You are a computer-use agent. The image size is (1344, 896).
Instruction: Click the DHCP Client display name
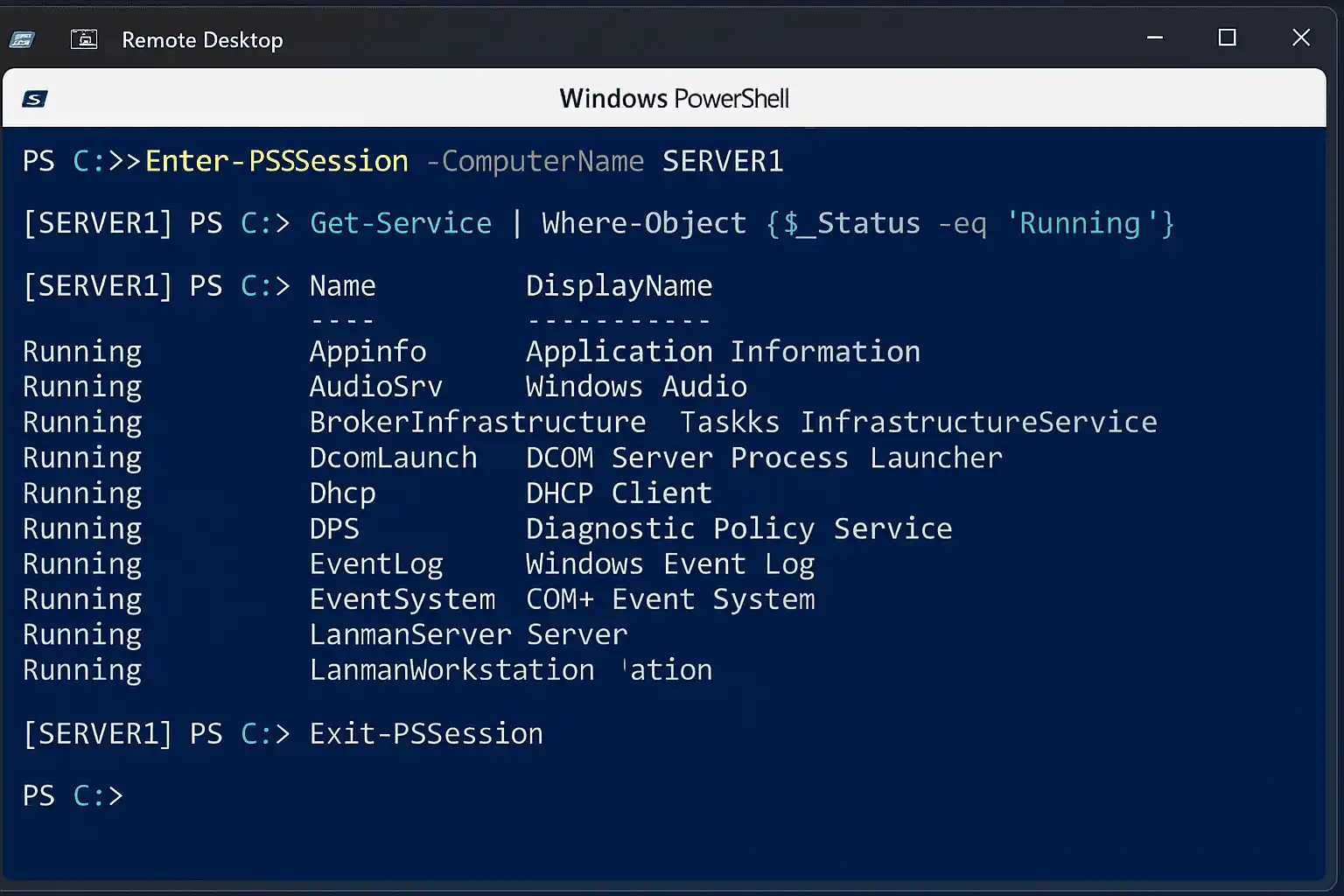[x=619, y=493]
